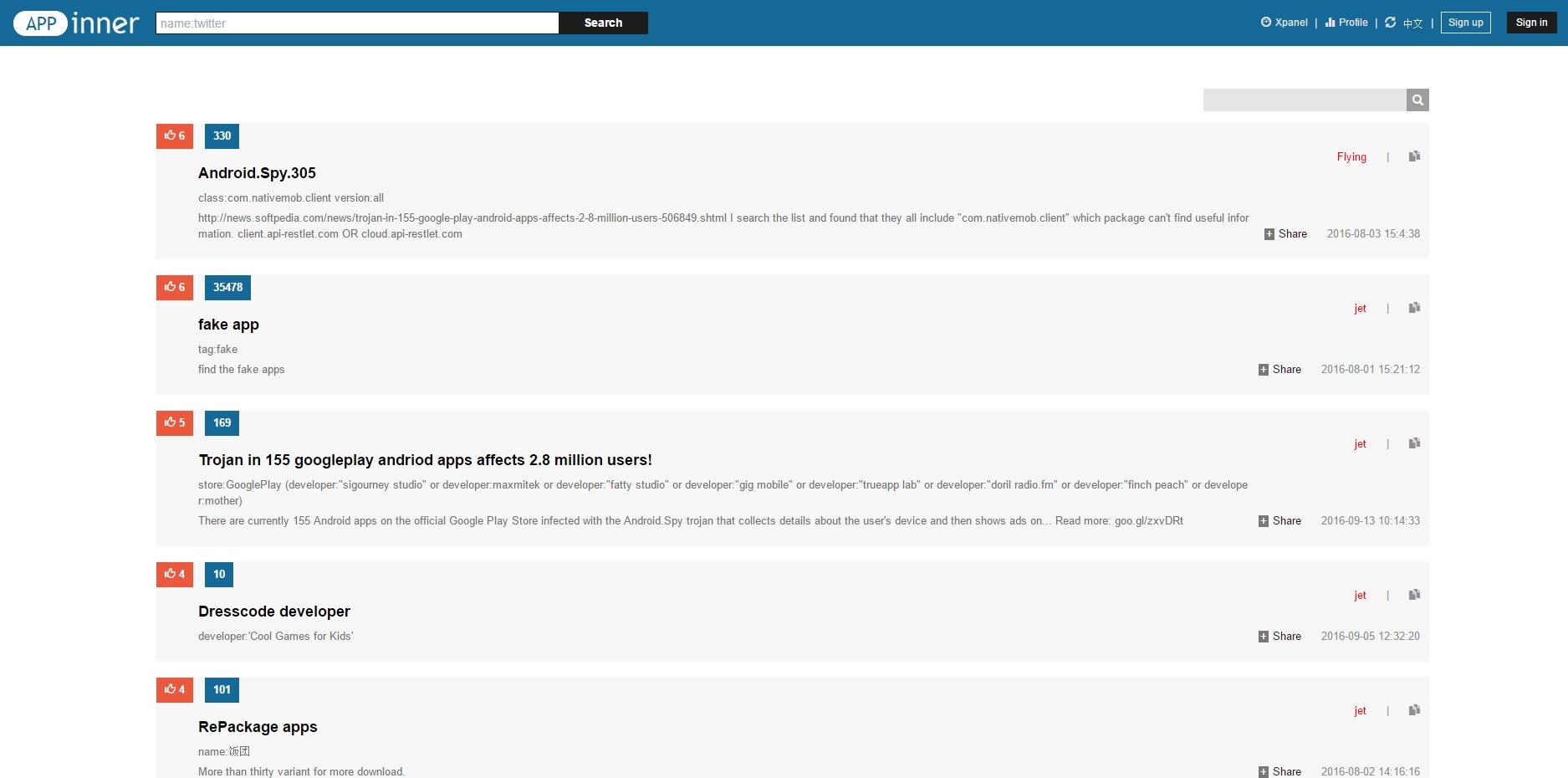Click the tag:fake query text

(217, 350)
